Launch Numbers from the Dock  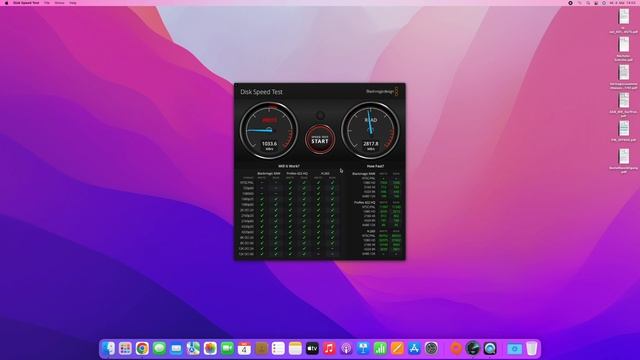[380, 348]
